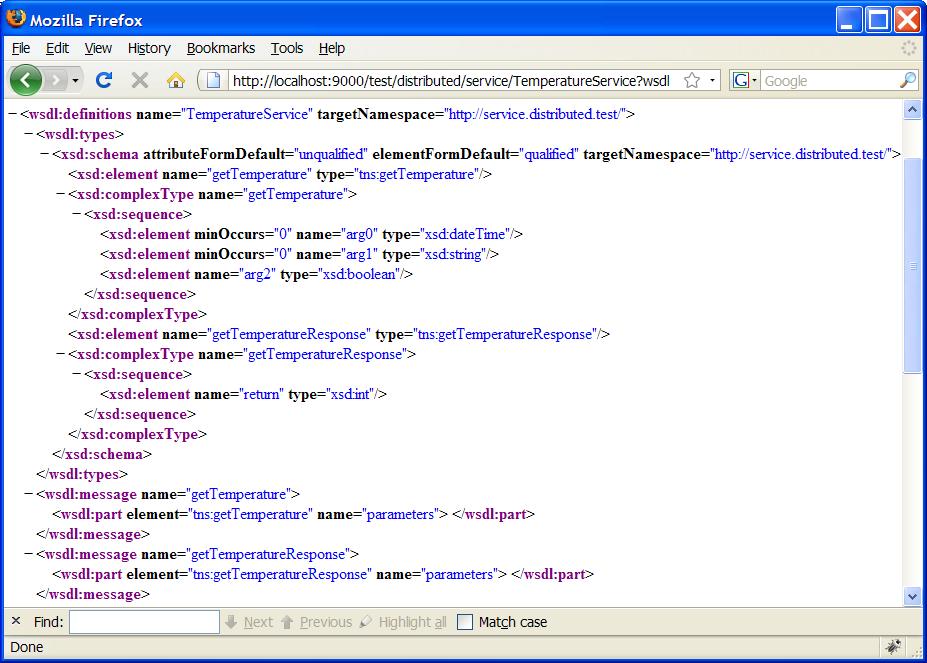The image size is (927, 663).
Task: Click the Reload page icon
Action: point(104,80)
